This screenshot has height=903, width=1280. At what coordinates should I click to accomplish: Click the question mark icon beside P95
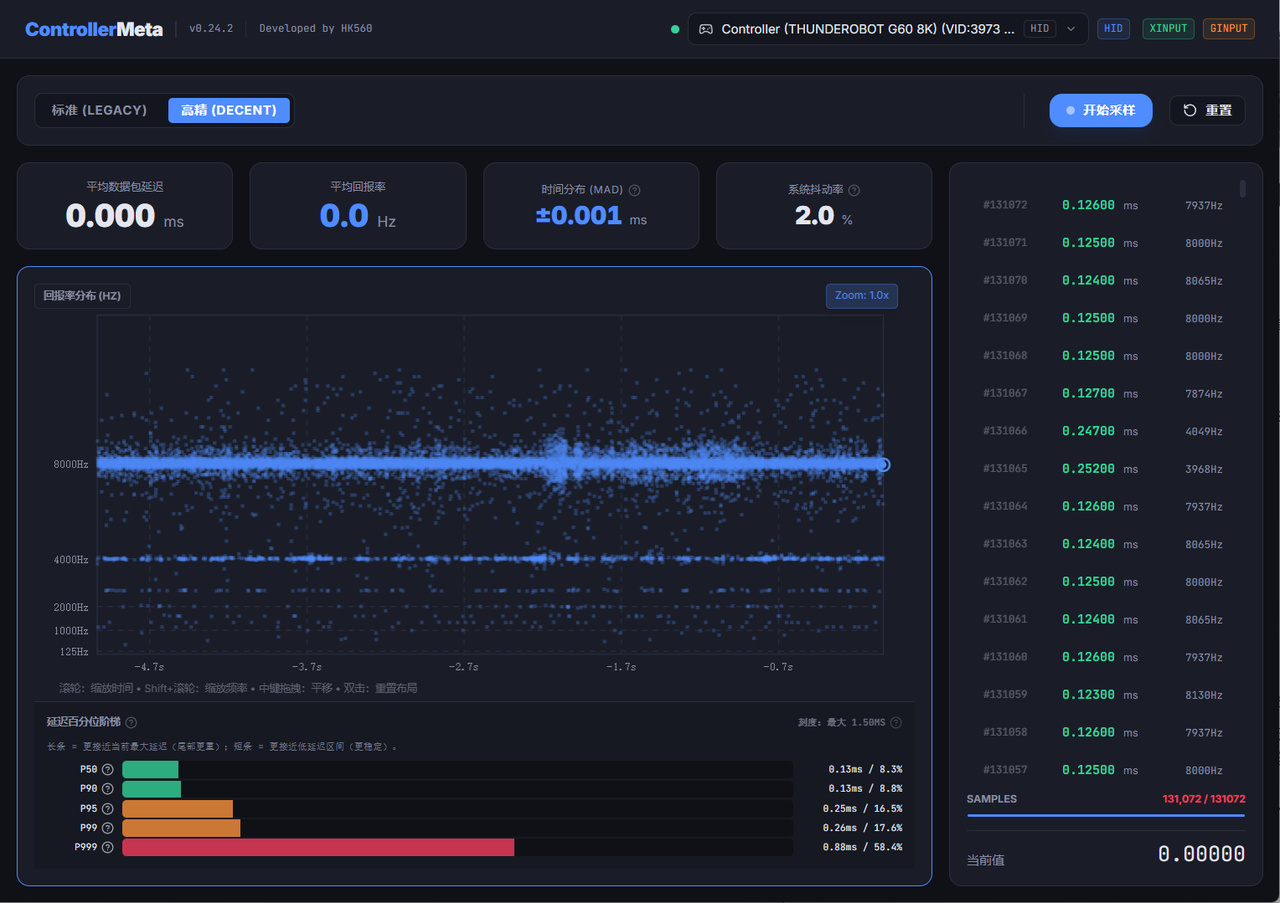click(x=108, y=808)
